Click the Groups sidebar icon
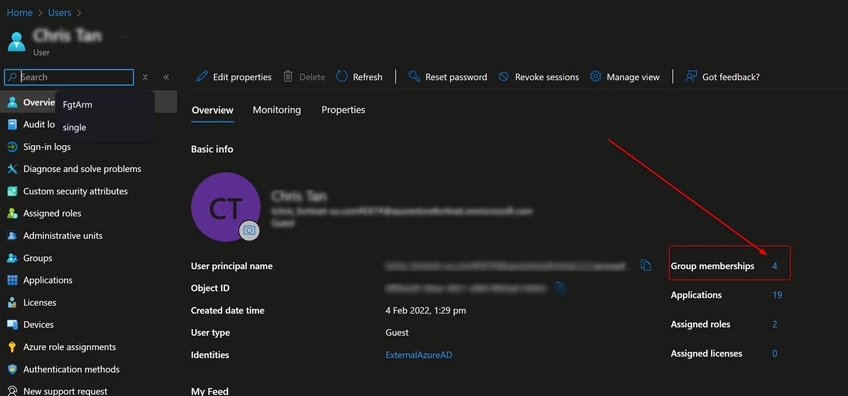Viewport: 848px width, 396px height. [12, 258]
